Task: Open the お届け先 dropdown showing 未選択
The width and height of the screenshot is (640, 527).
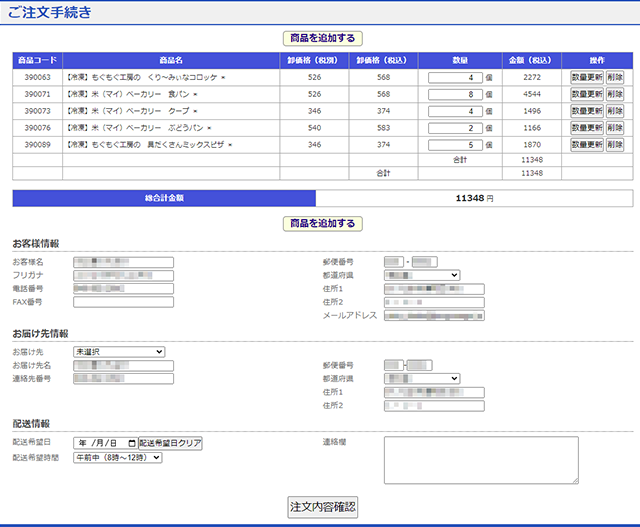Action: [x=118, y=352]
